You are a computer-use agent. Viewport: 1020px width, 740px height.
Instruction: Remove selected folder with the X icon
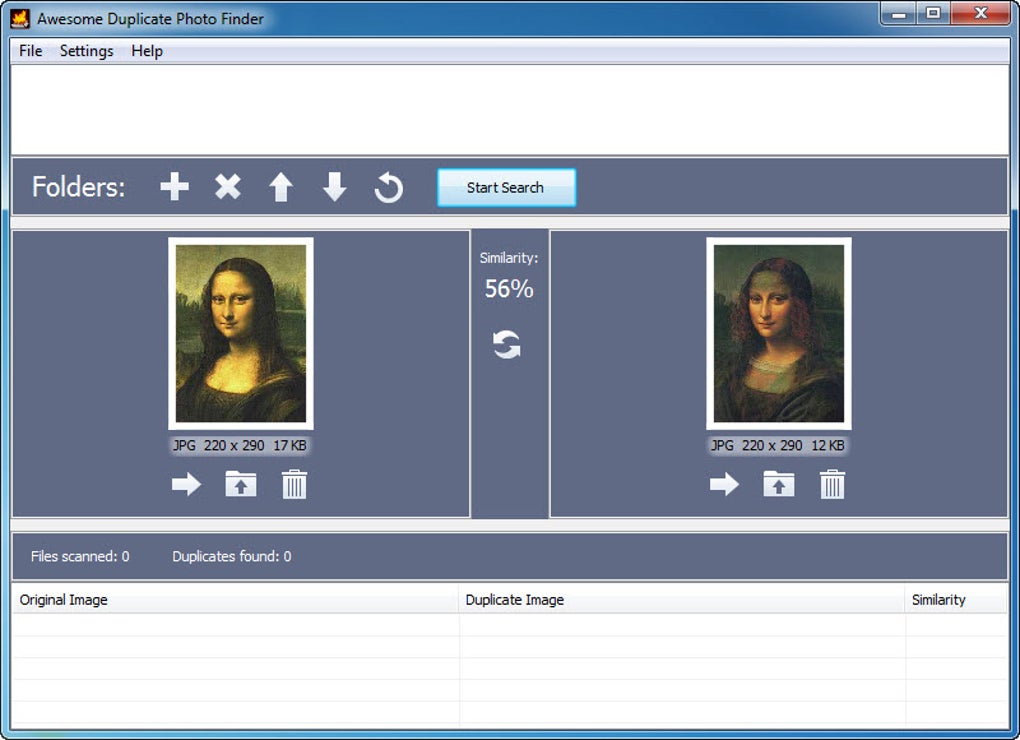[228, 187]
